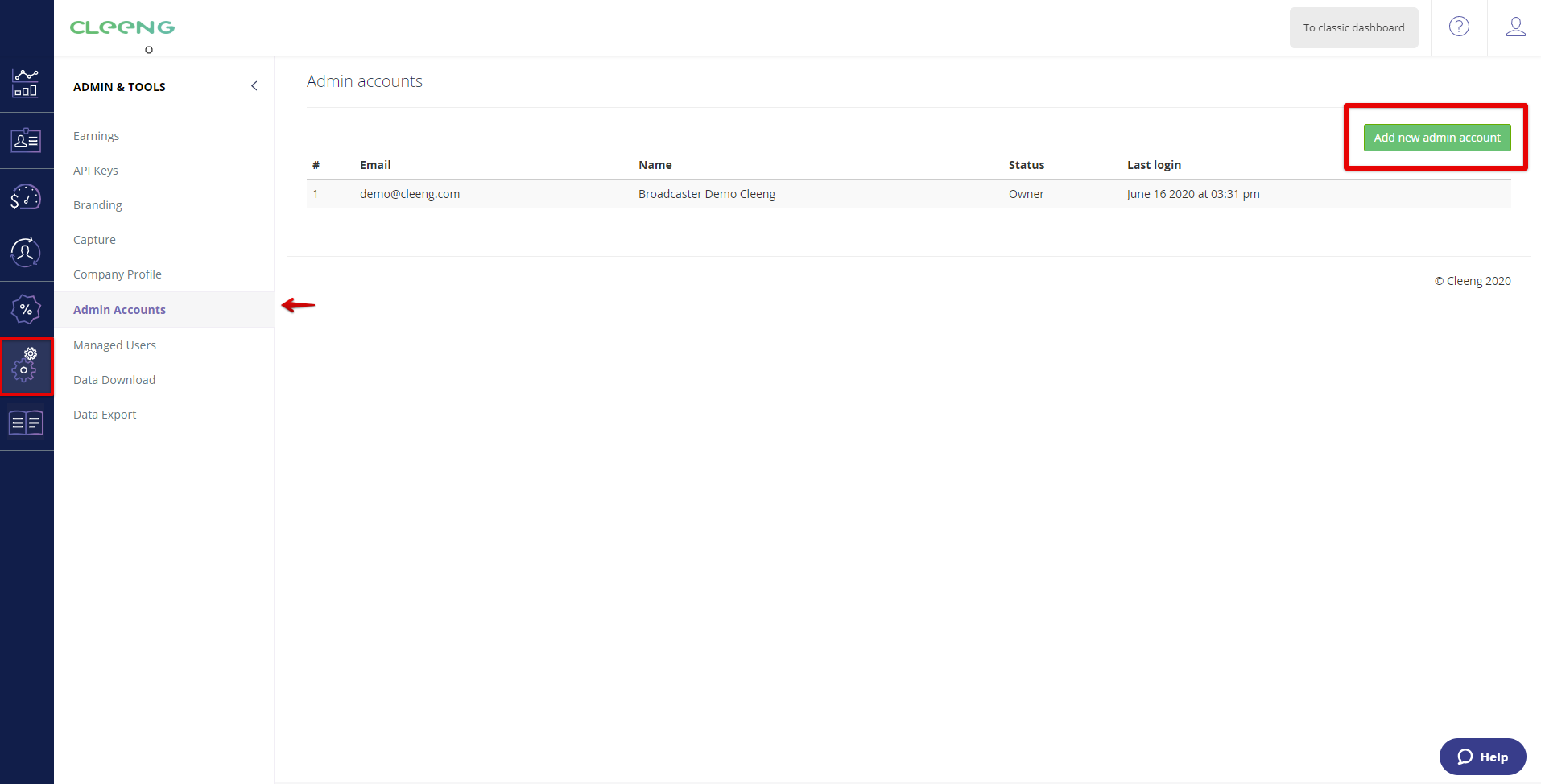The height and width of the screenshot is (784, 1541).
Task: Open the documentation book sidebar icon
Action: click(x=26, y=423)
